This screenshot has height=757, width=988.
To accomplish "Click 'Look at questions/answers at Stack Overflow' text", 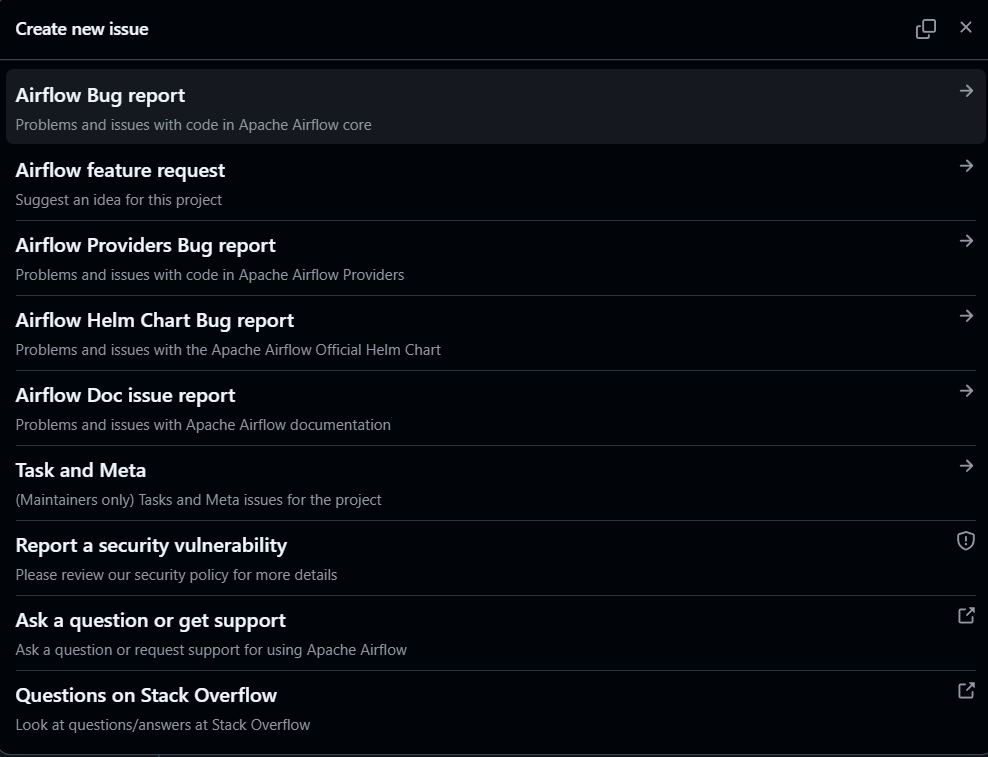I will [163, 725].
